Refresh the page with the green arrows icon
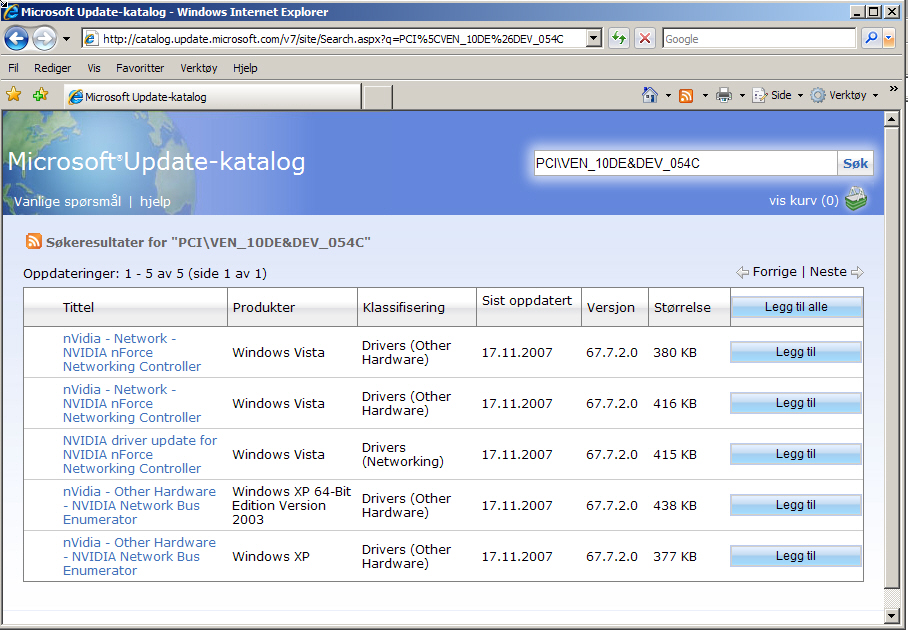The width and height of the screenshot is (908, 630). pyautogui.click(x=618, y=39)
